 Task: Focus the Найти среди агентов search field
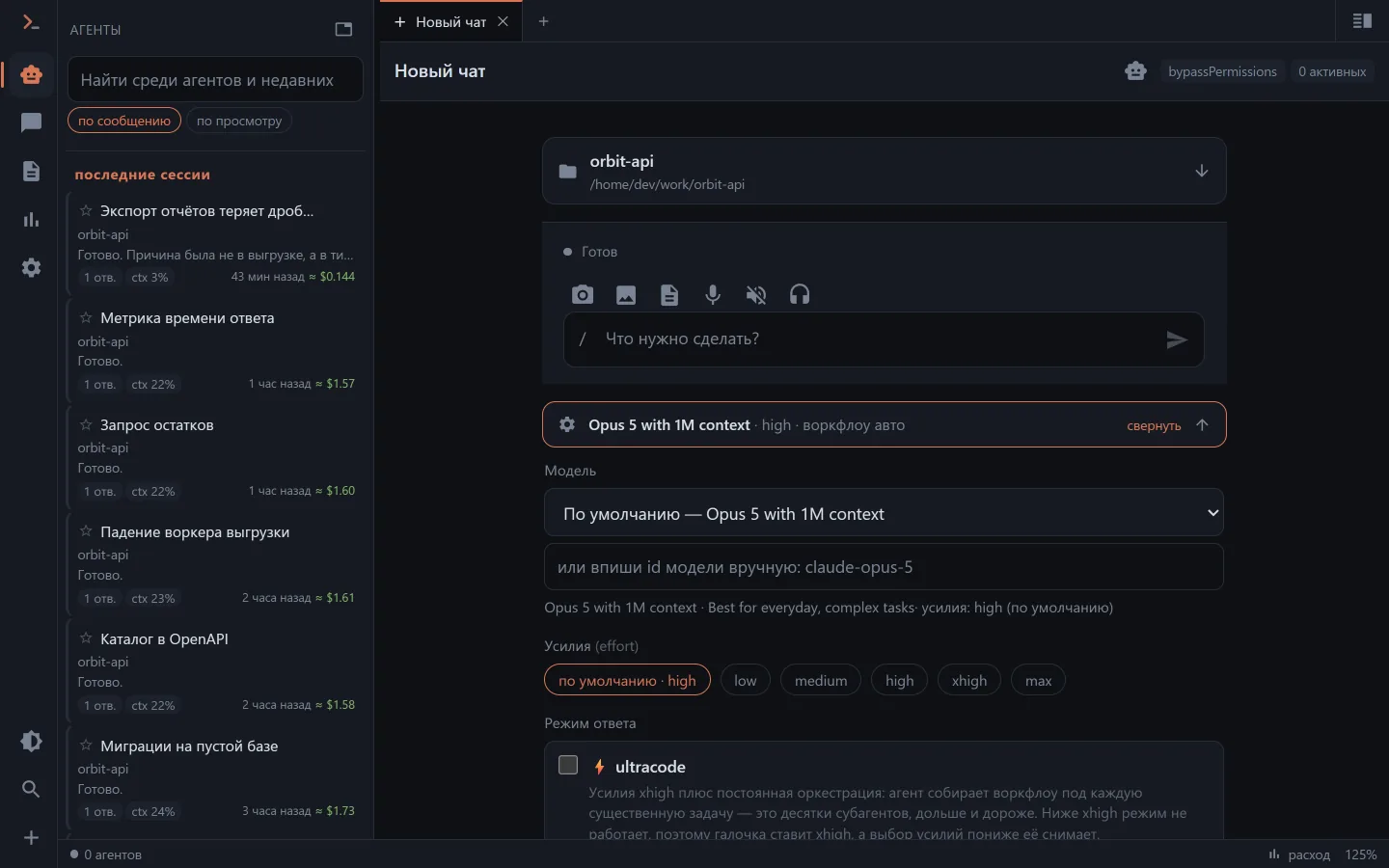coord(215,79)
